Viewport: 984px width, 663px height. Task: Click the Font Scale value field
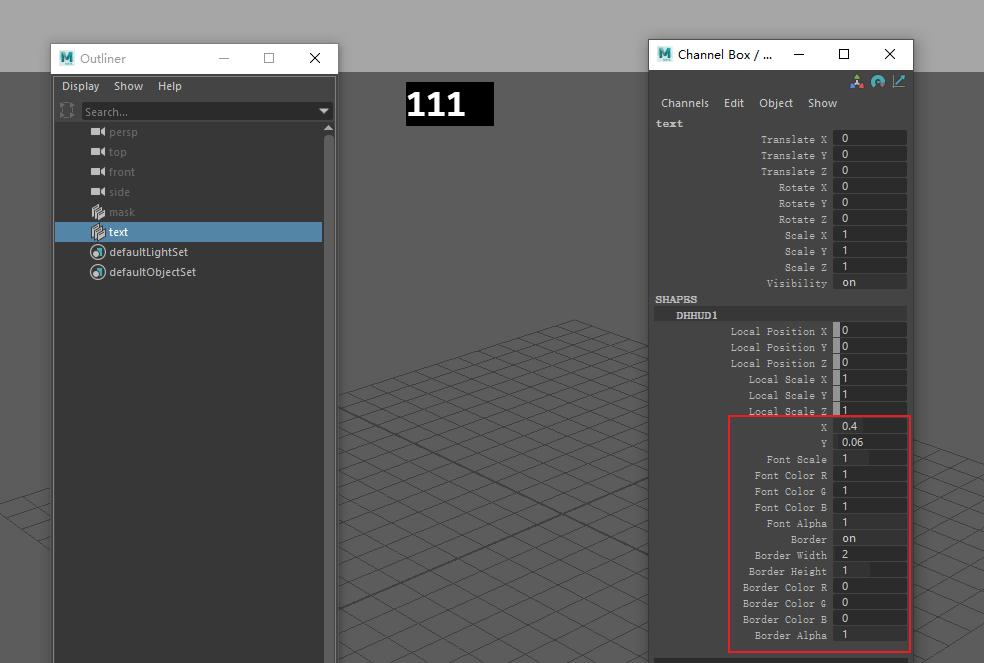click(x=870, y=458)
